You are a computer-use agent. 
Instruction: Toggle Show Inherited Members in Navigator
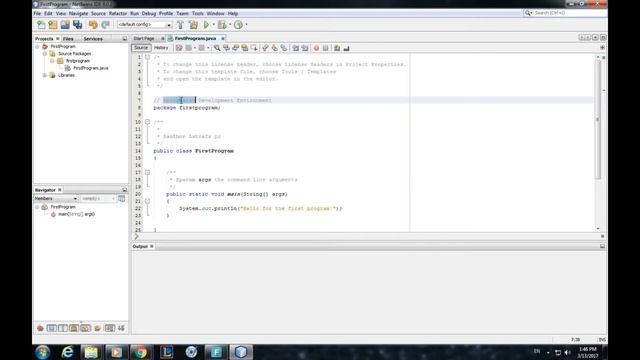tap(40, 328)
